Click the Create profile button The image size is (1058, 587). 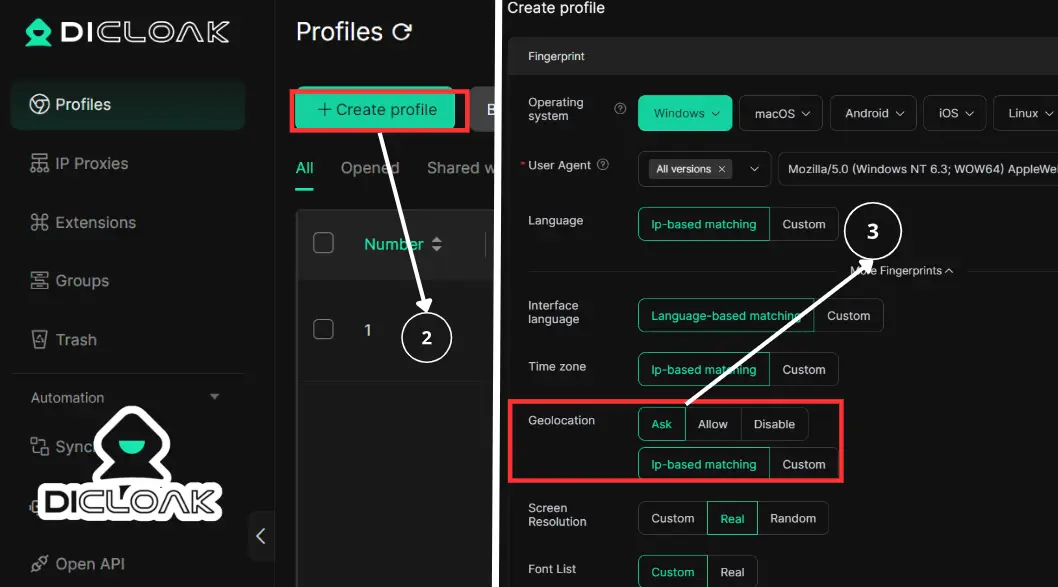pos(377,110)
